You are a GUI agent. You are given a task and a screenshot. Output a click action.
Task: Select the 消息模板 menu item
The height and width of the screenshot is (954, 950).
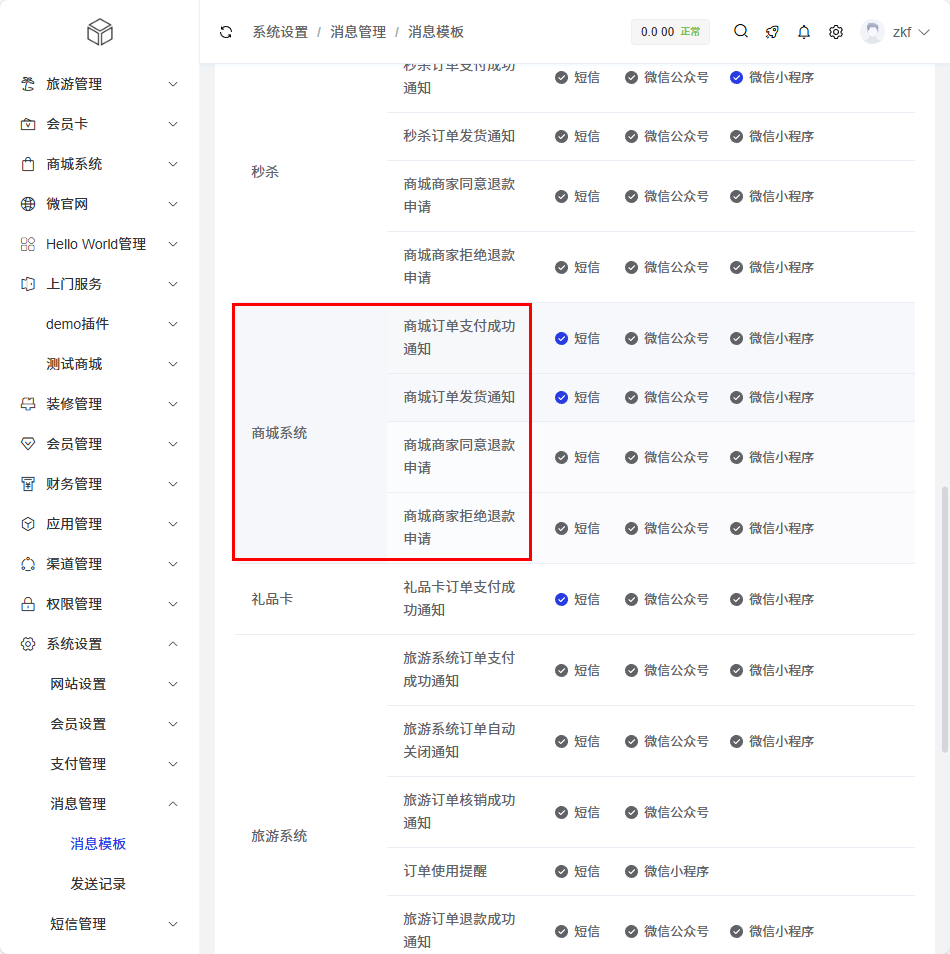pyautogui.click(x=98, y=844)
